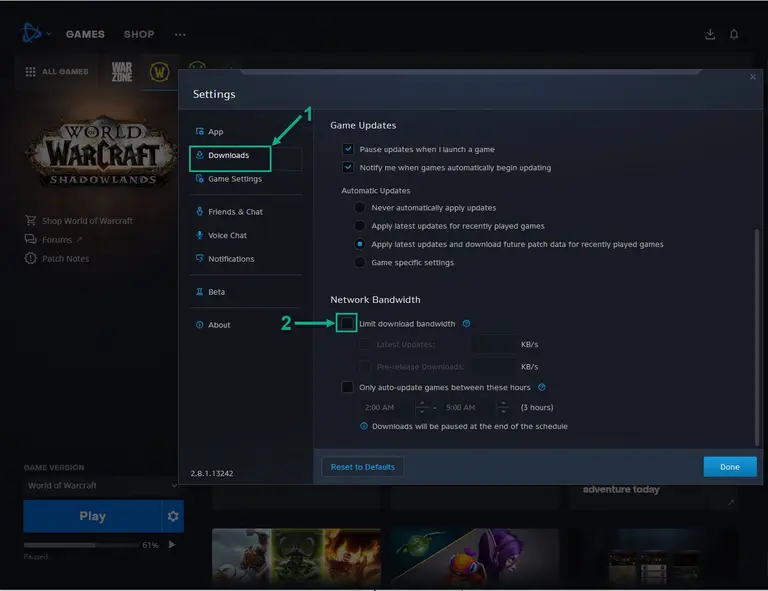
Task: Close the Settings dialog
Action: 753,77
